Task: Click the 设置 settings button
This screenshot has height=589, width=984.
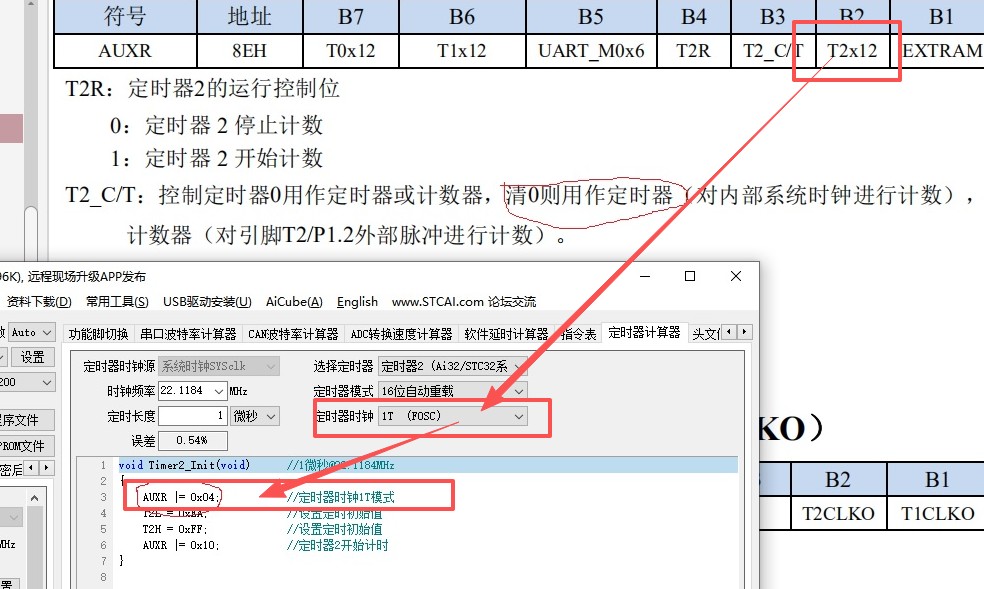Action: point(33,356)
